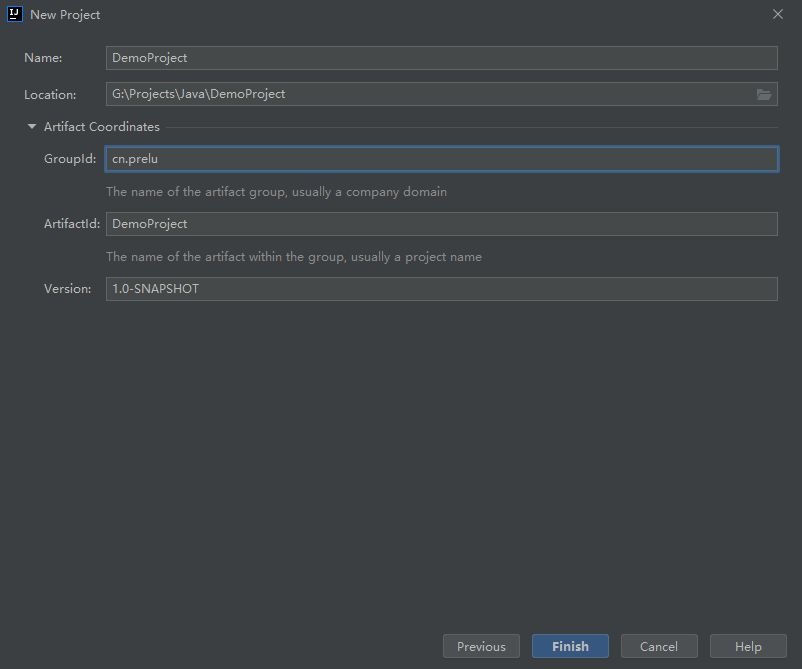Click the 'Name:' label
Viewport: 802px width, 669px height.
click(43, 58)
